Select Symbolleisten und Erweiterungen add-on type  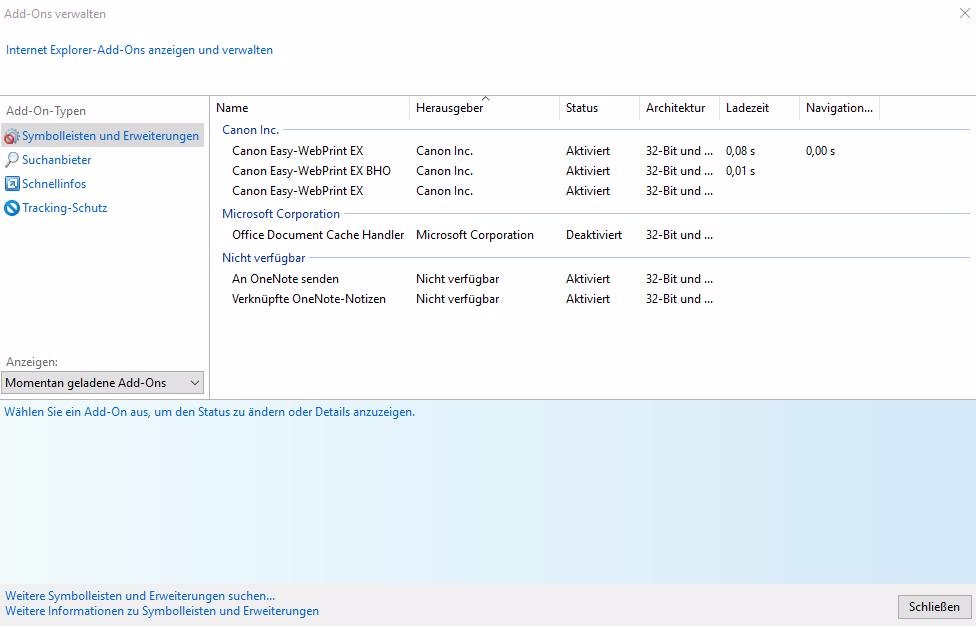(103, 136)
